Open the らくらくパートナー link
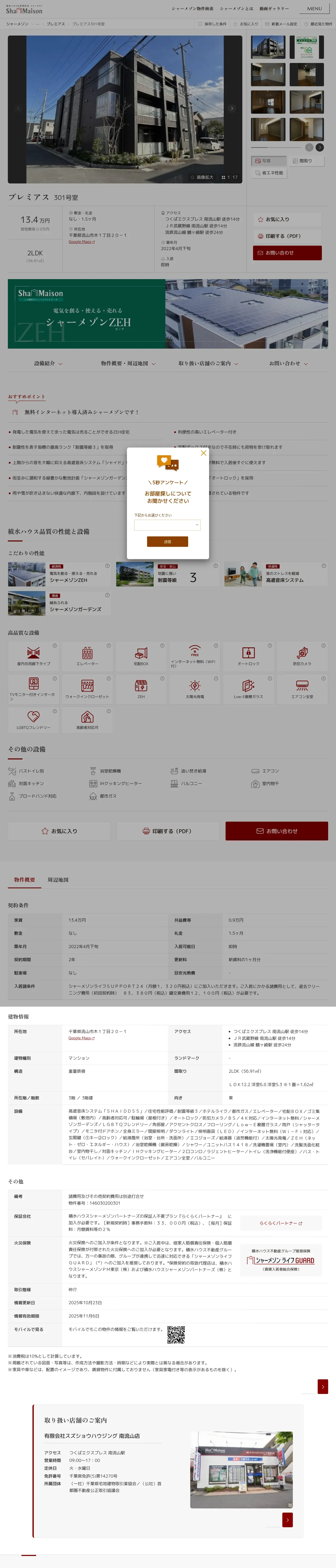The width and height of the screenshot is (336, 1568). [x=281, y=1224]
